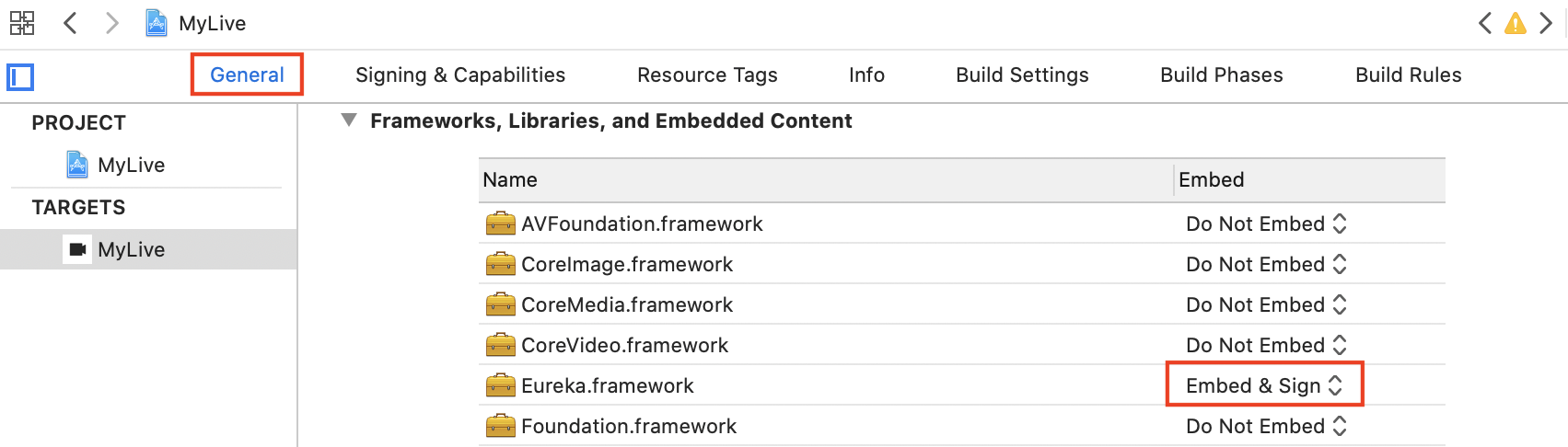Change the embed option for CoreVideo.framework
The width and height of the screenshot is (1568, 447).
tap(1266, 345)
